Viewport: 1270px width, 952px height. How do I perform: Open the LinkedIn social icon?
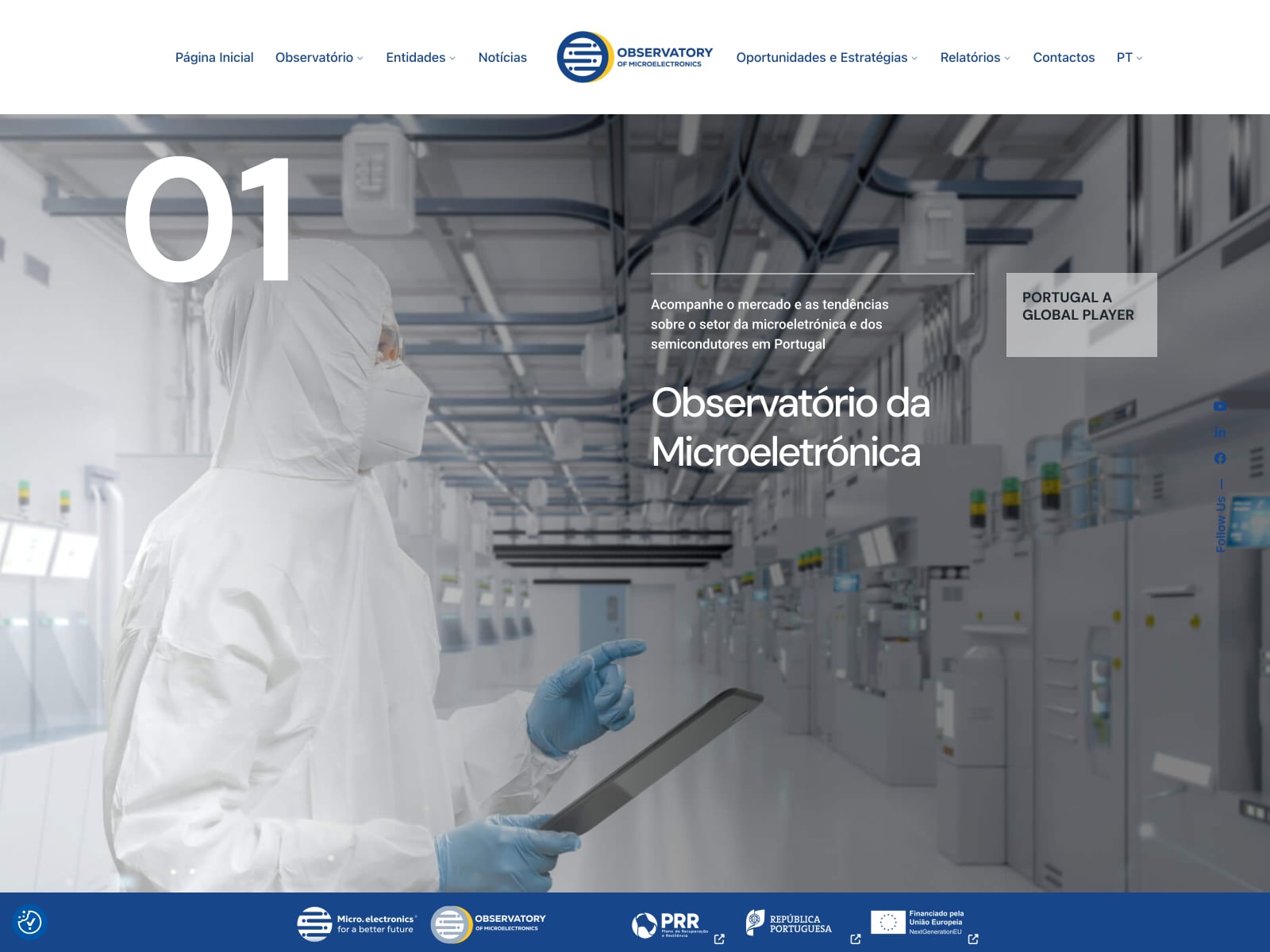1220,432
